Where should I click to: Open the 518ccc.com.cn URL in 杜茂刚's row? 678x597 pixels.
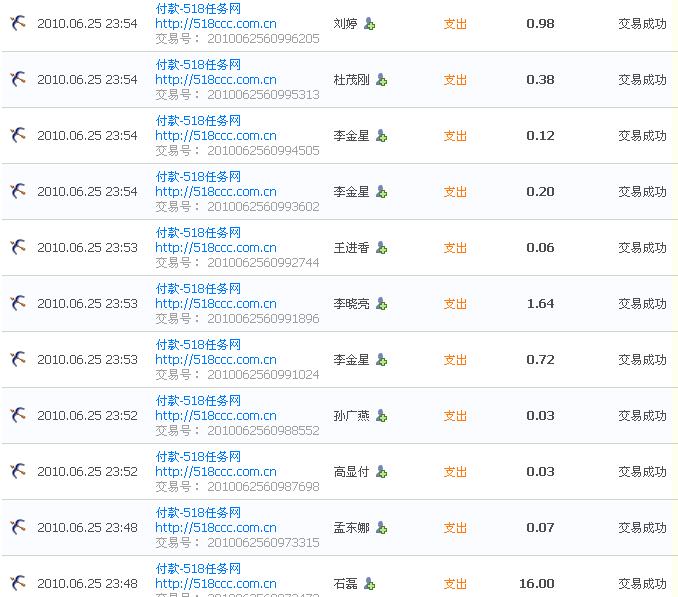[215, 79]
